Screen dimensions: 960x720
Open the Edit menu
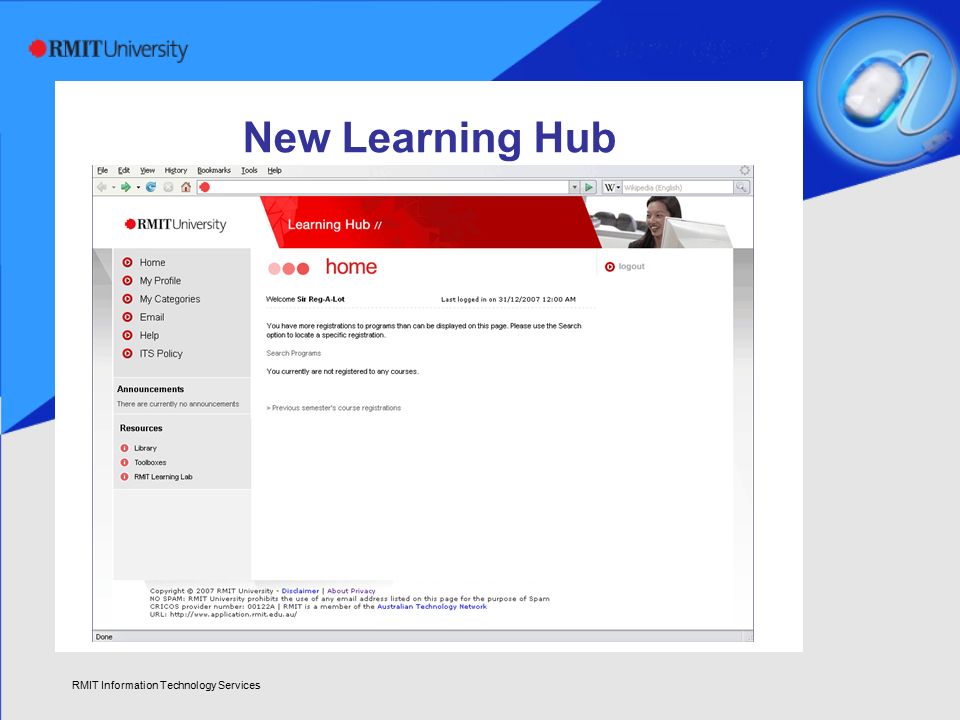pos(124,170)
